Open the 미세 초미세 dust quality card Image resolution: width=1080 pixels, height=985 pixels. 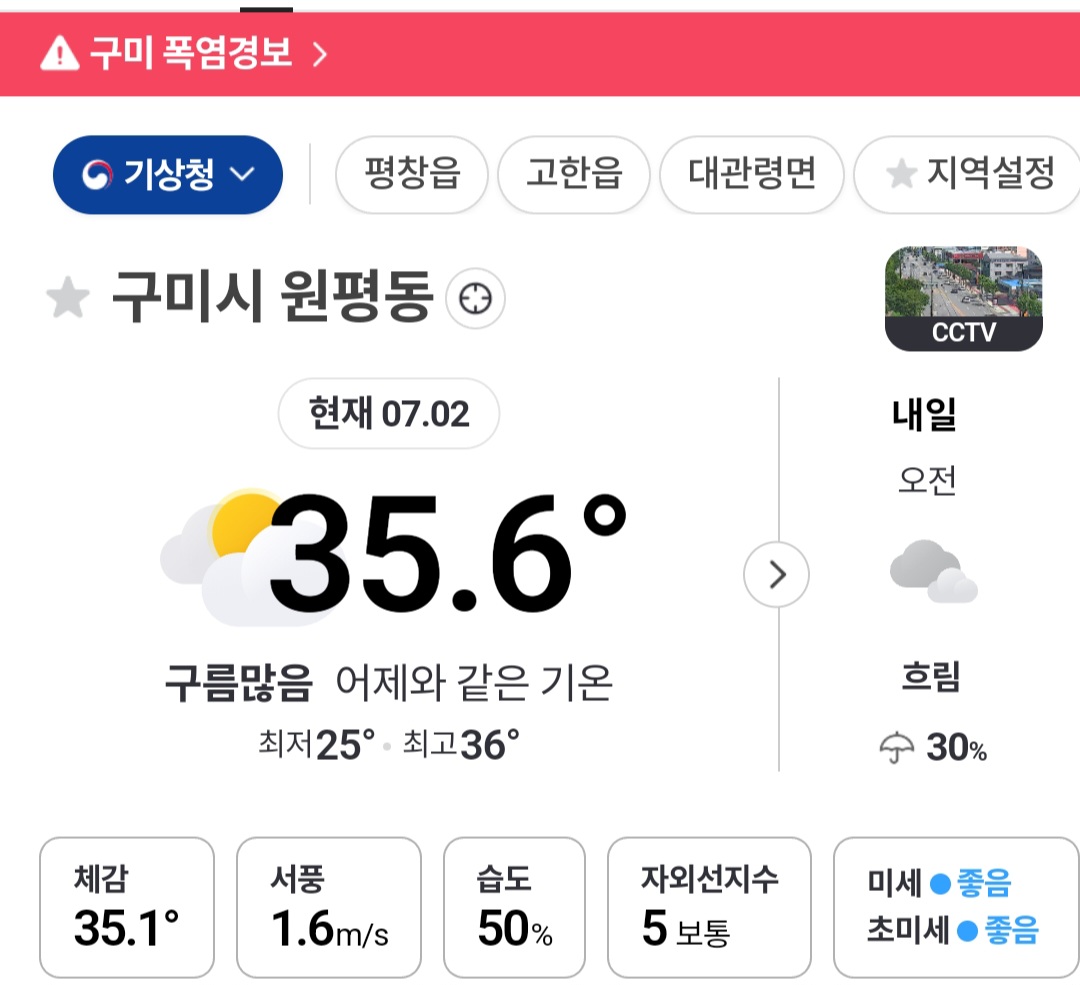coord(956,907)
